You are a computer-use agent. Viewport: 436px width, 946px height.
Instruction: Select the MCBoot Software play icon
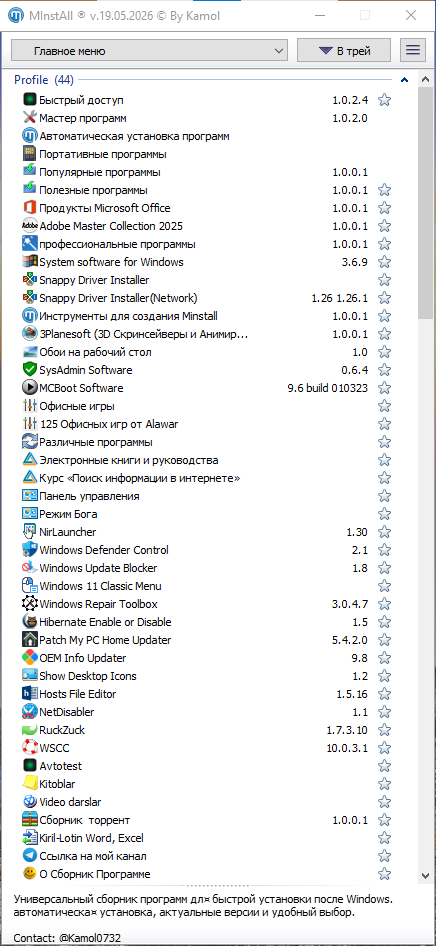[30, 388]
